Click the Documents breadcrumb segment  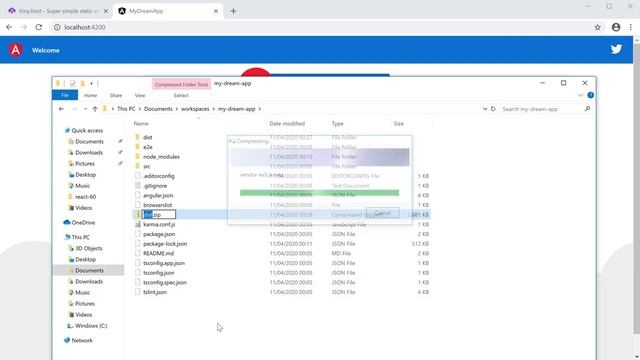tap(158, 109)
